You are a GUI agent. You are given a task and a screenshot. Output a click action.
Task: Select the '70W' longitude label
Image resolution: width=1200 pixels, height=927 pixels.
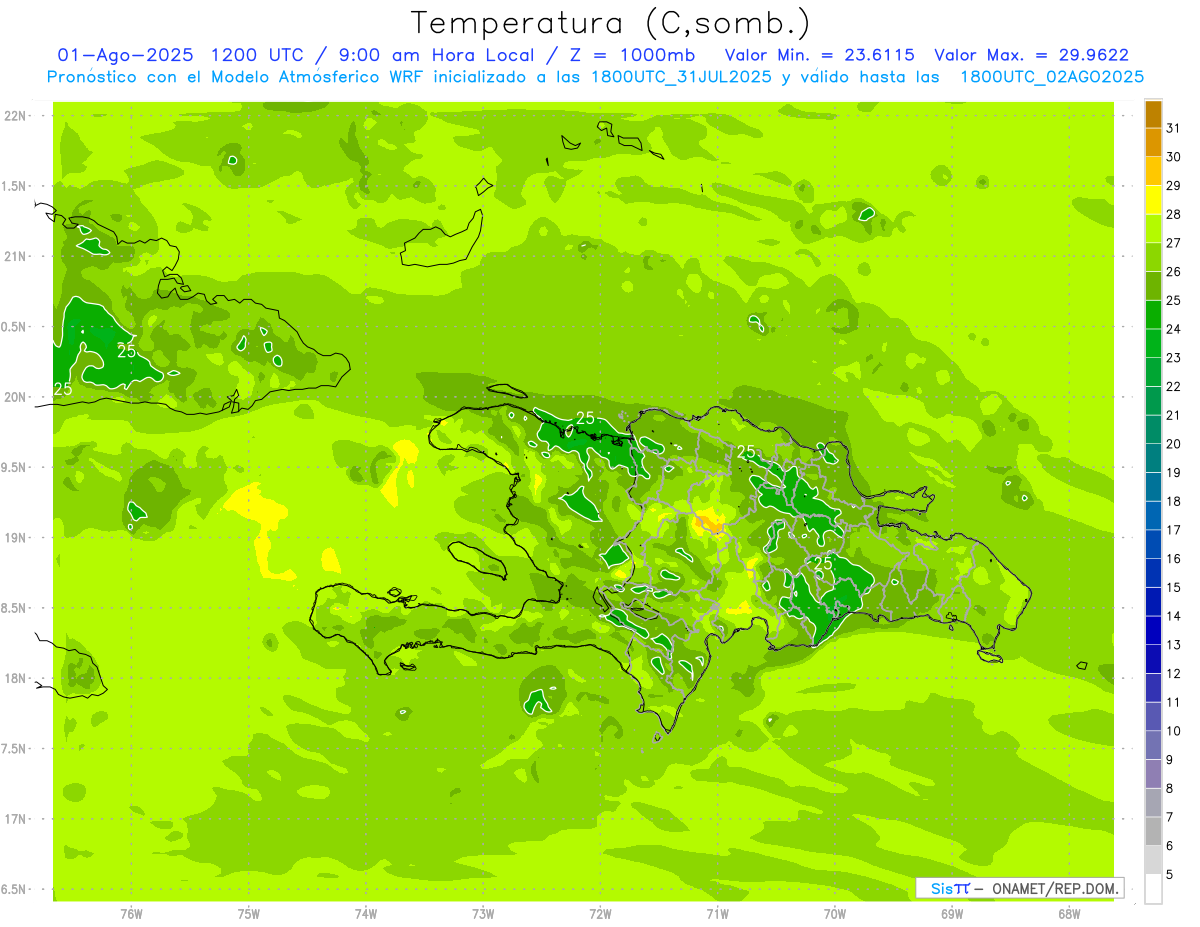835,913
